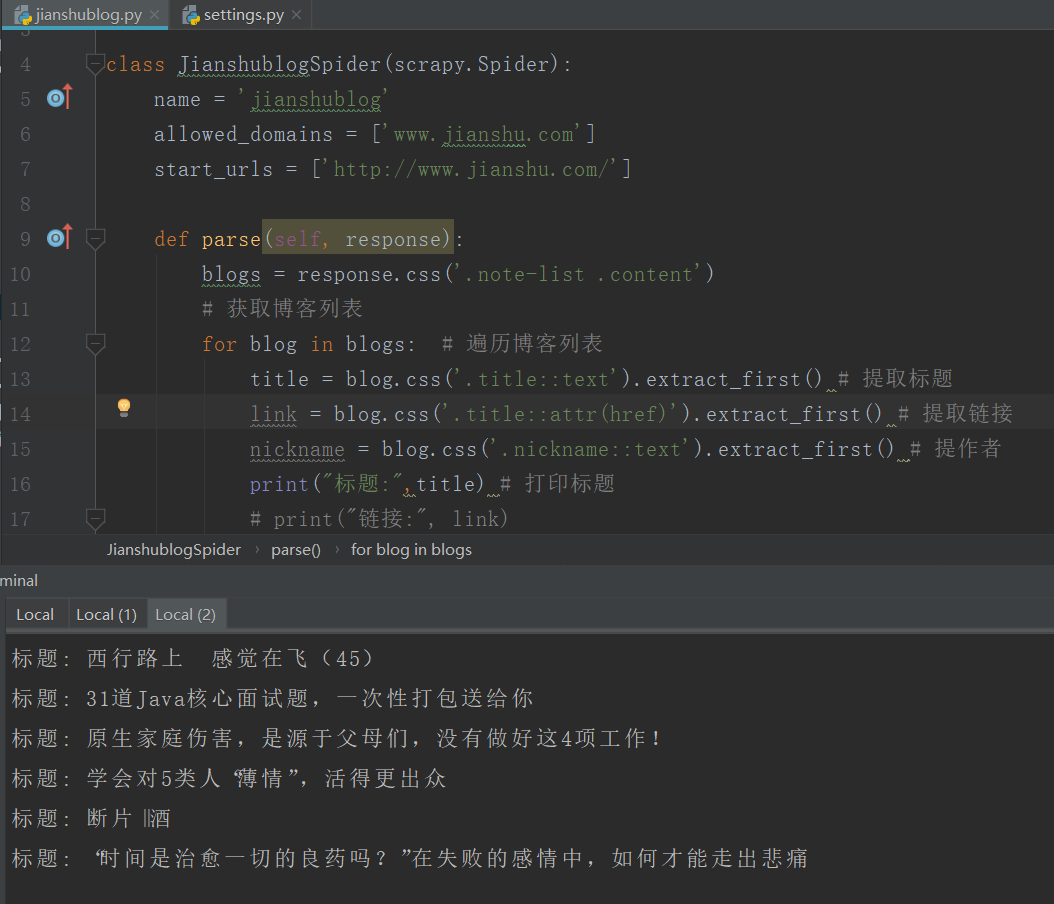This screenshot has width=1054, height=904.
Task: Select the Local (1) terminal tab
Action: point(105,613)
